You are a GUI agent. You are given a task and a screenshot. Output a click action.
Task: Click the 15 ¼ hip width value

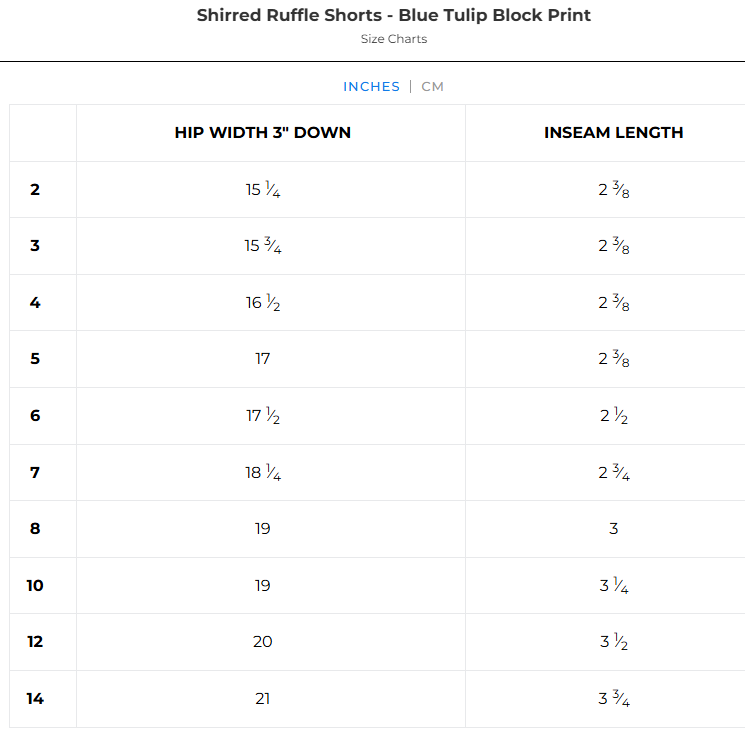262,189
